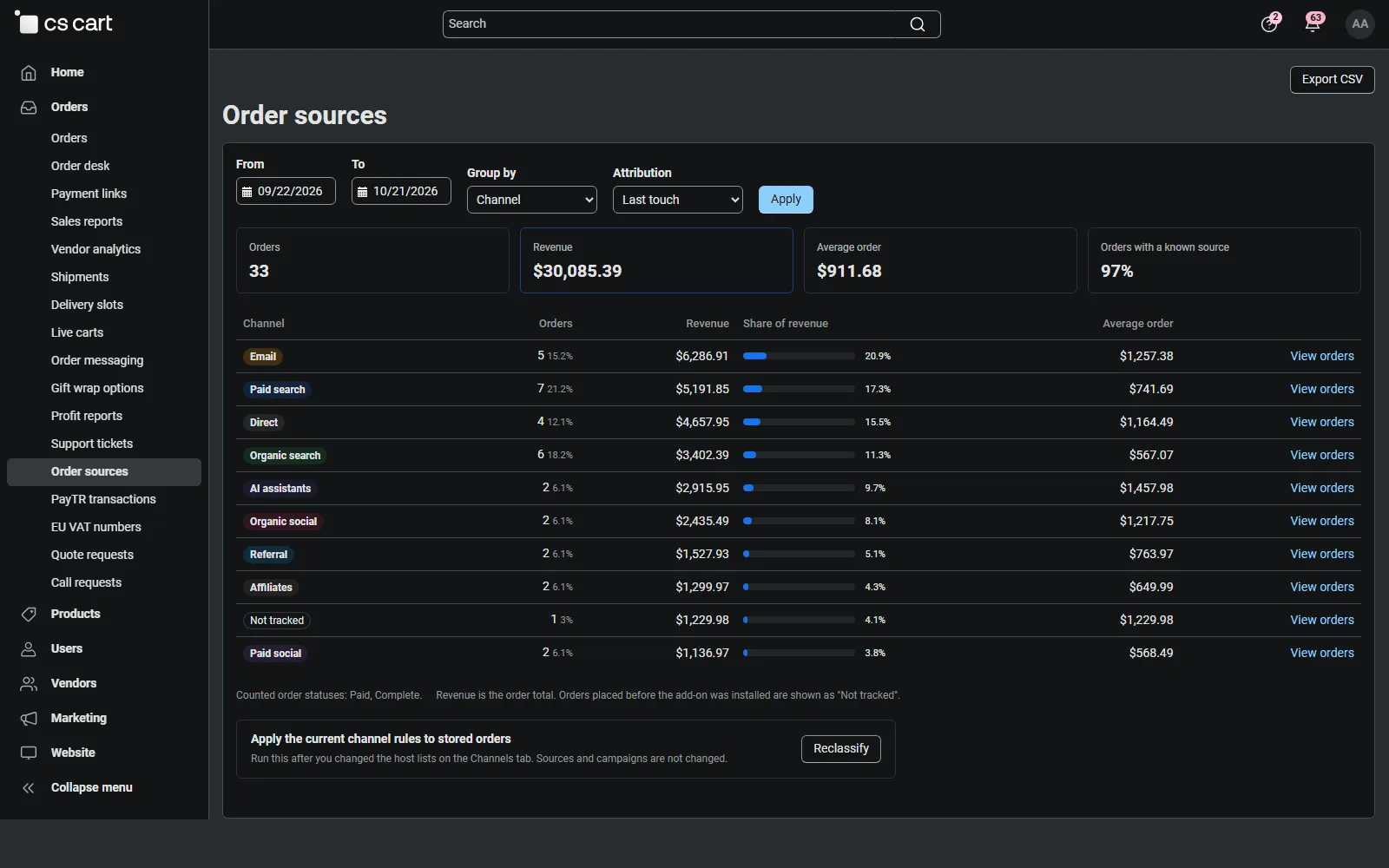Screen dimensions: 1389x868
Task: Click the Export CSV button
Action: coord(1333,80)
